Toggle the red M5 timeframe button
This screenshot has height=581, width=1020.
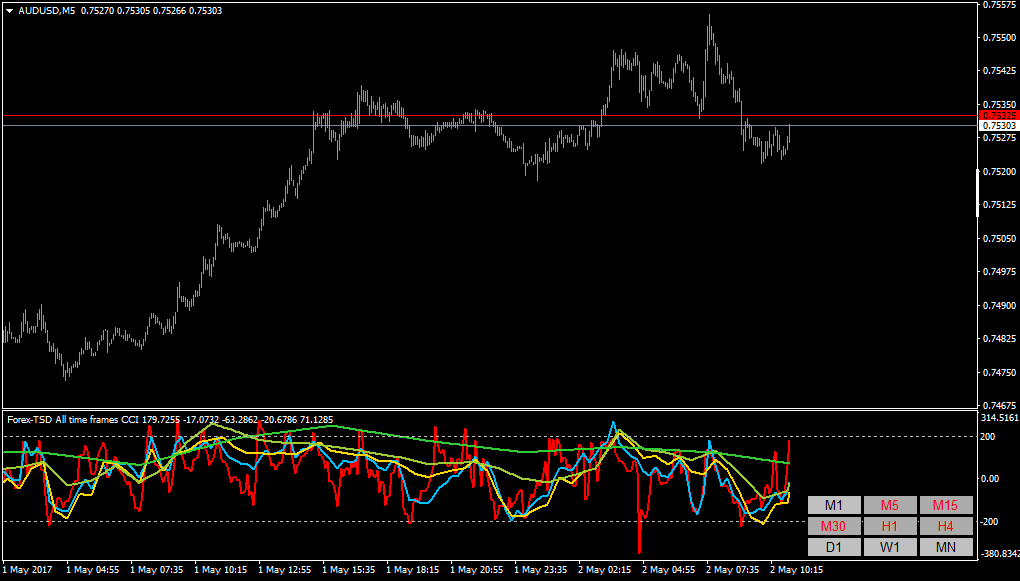[890, 505]
